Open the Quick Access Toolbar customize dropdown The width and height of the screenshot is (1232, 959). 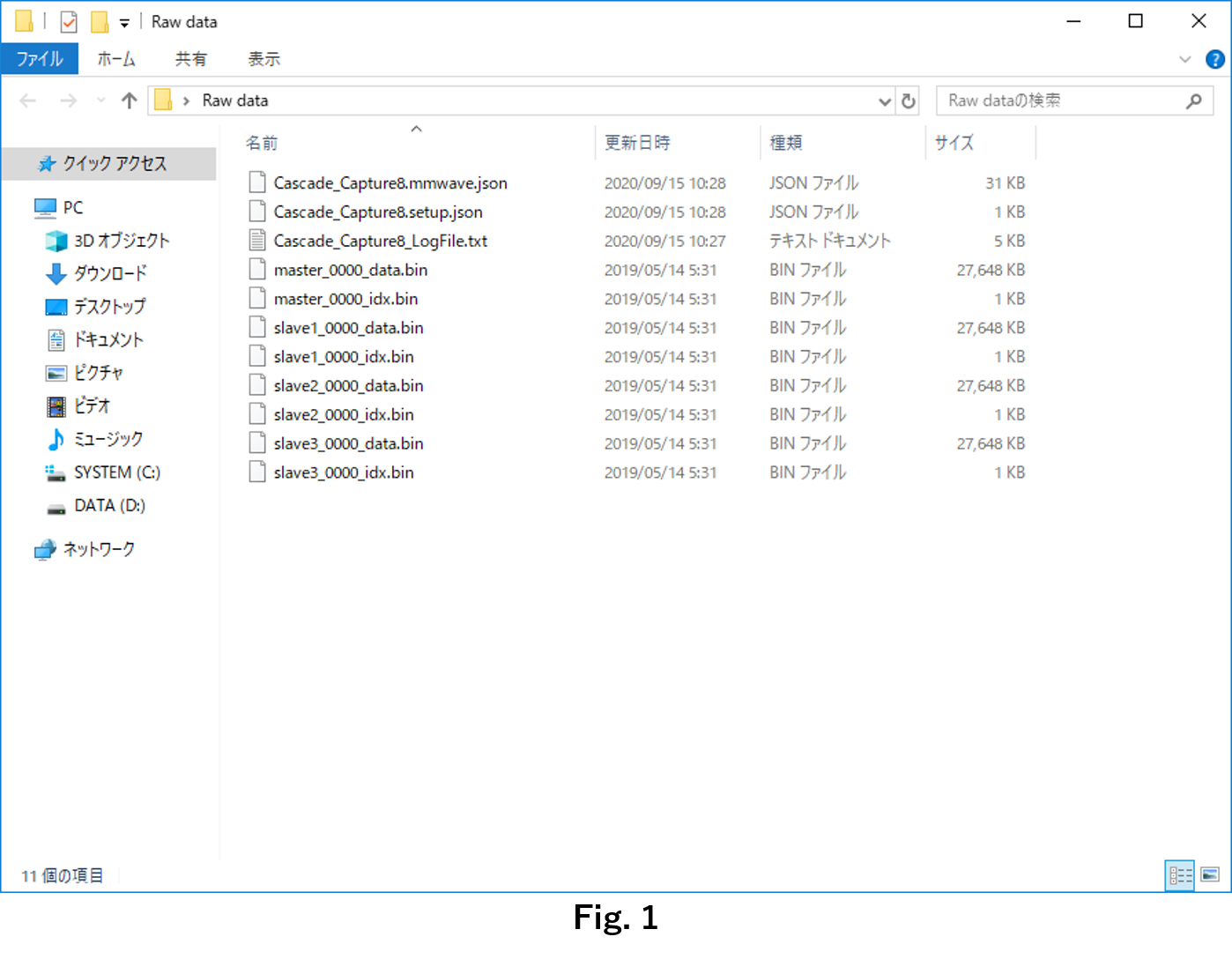pyautogui.click(x=124, y=23)
